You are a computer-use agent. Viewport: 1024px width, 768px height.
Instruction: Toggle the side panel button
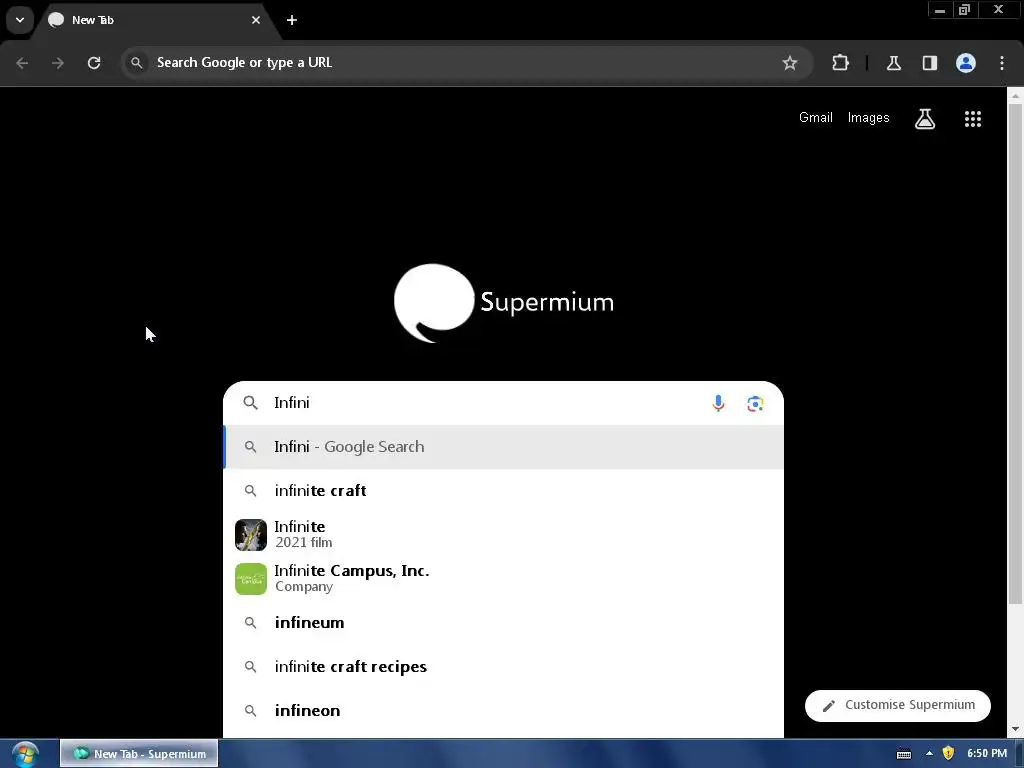[x=929, y=63]
